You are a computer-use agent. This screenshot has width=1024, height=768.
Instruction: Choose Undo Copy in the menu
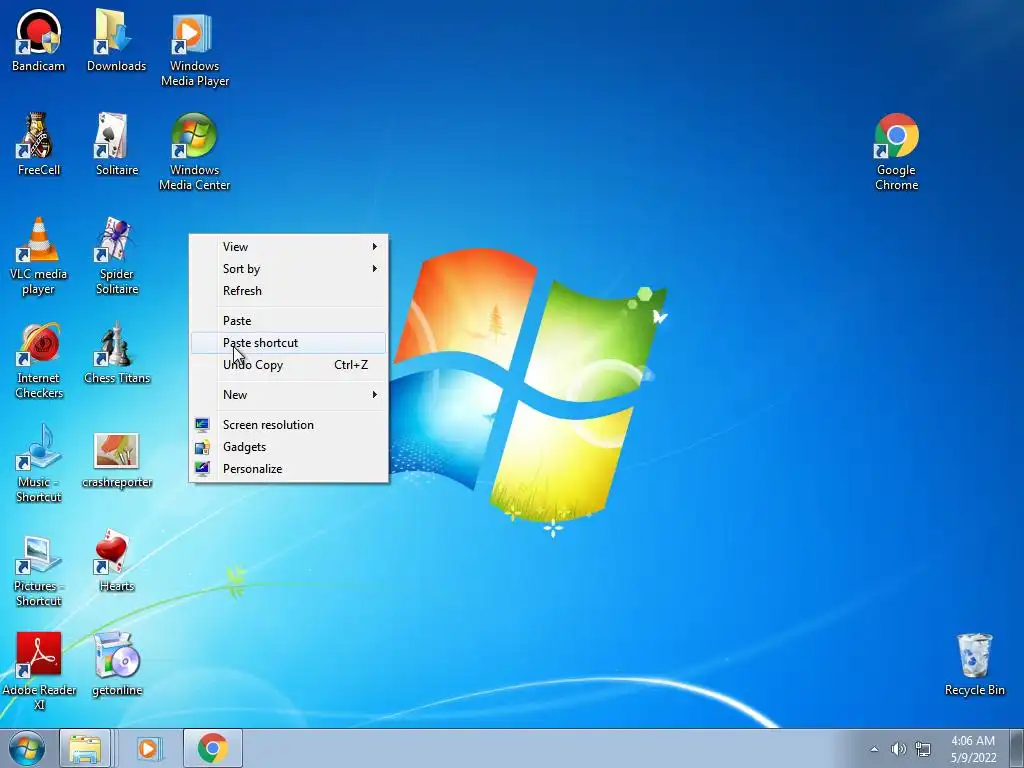click(x=289, y=365)
